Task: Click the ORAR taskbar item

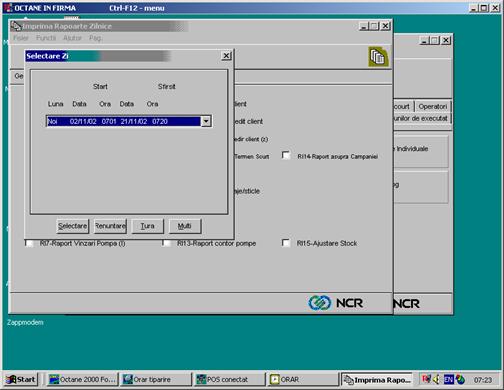Action: 303,379
